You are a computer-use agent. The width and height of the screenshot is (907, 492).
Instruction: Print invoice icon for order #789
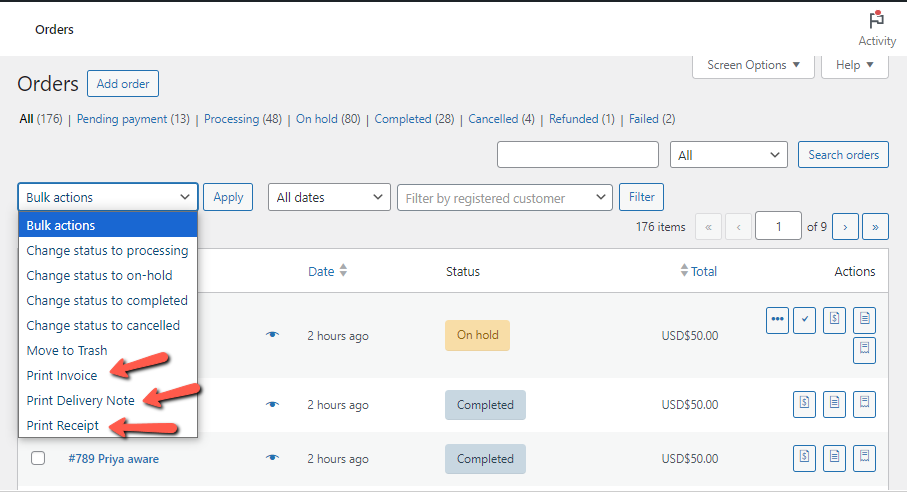(806, 458)
